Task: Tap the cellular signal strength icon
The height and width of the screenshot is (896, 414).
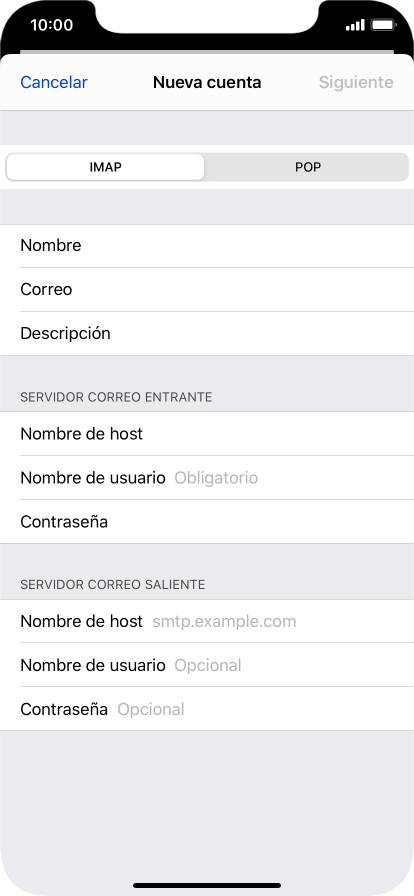Action: (x=355, y=25)
